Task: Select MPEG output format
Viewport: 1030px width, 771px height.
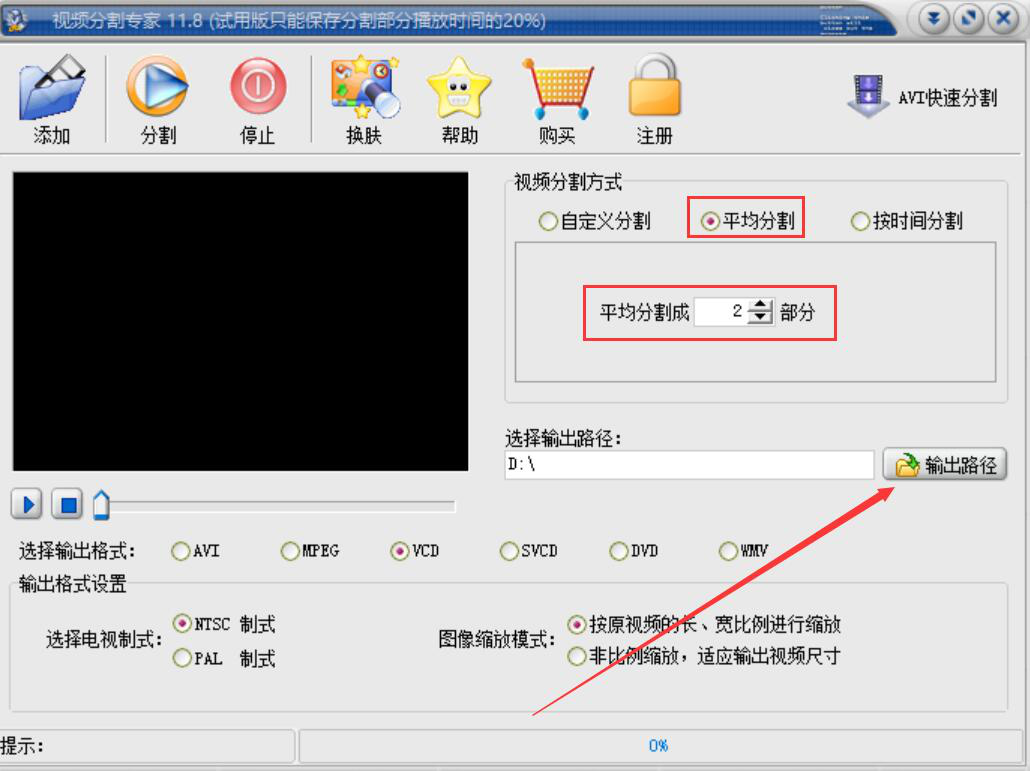Action: pos(310,550)
